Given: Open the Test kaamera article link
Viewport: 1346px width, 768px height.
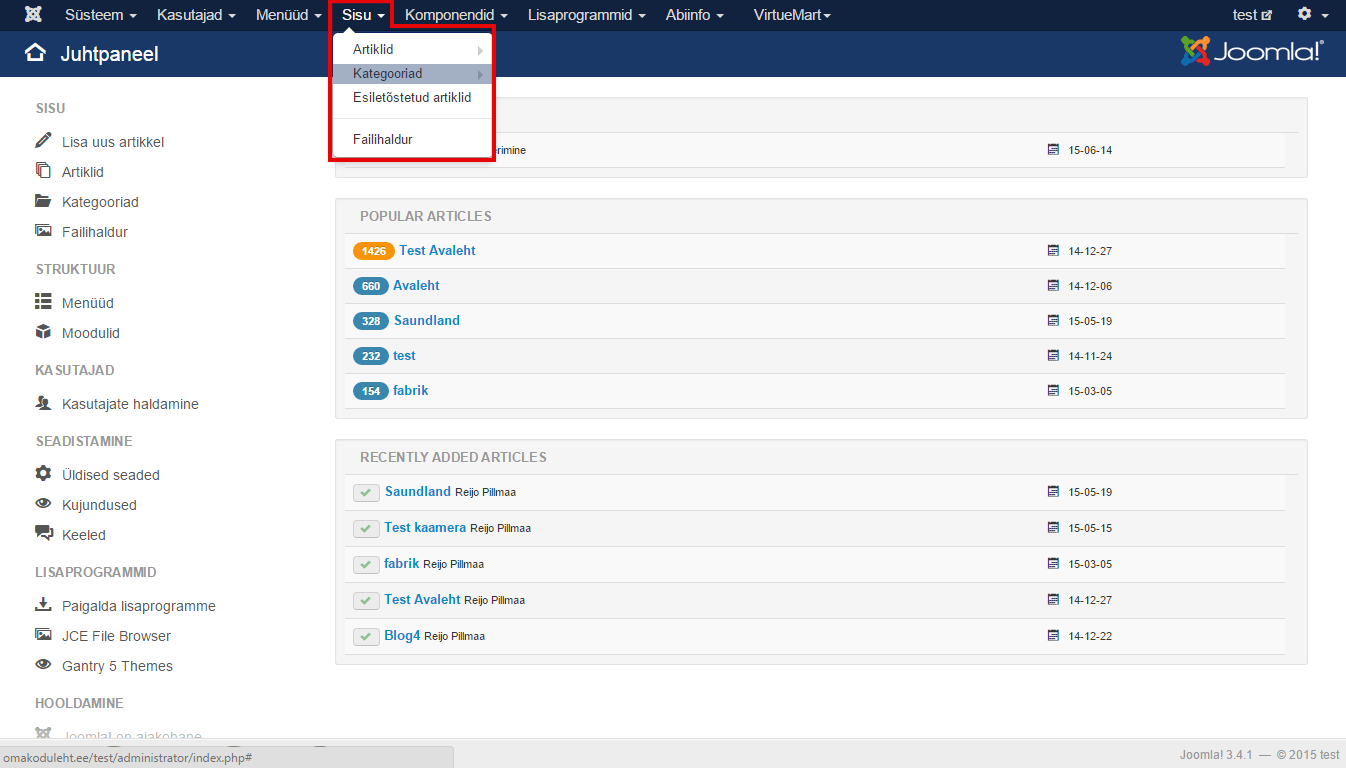Looking at the screenshot, I should (425, 527).
